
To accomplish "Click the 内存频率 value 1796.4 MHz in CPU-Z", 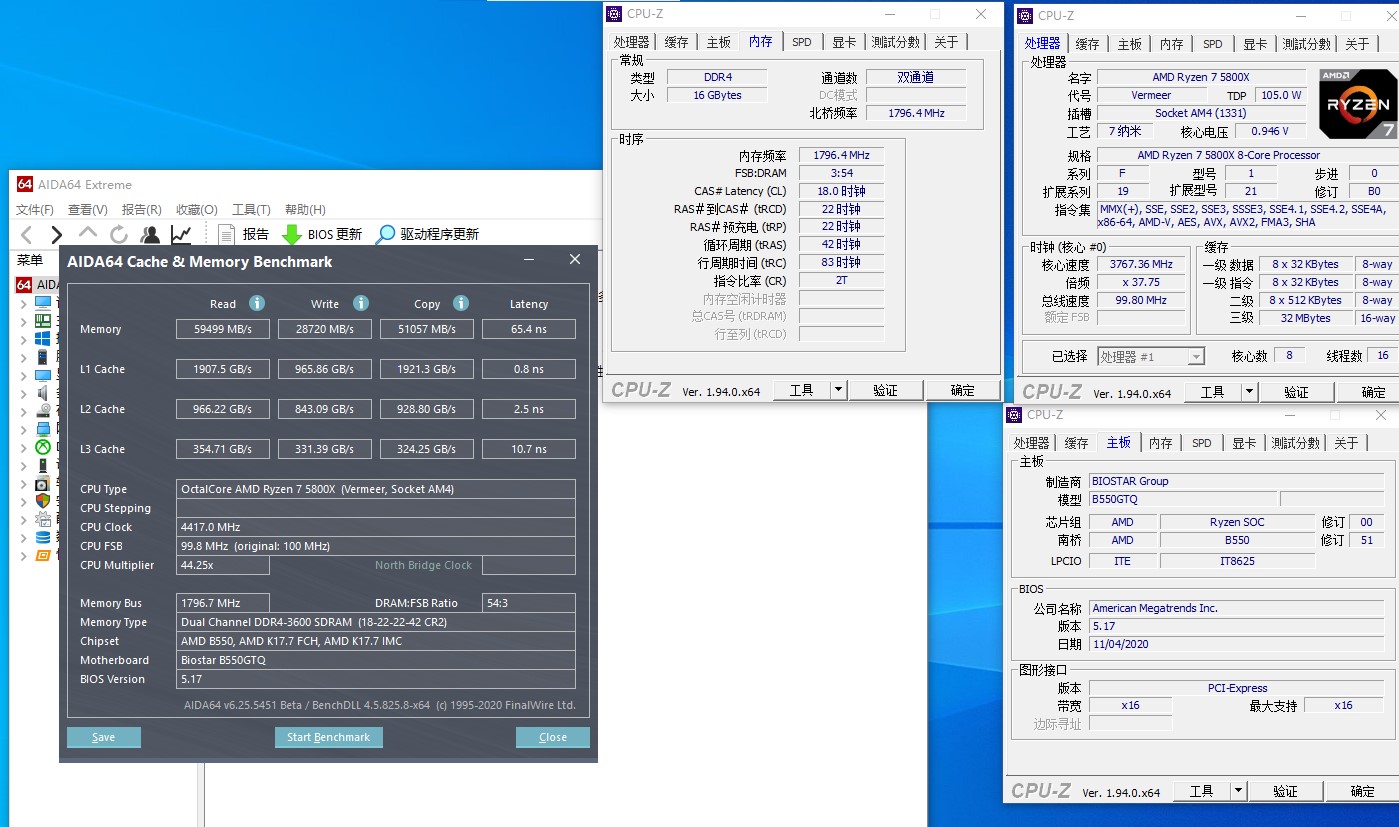I will [841, 155].
